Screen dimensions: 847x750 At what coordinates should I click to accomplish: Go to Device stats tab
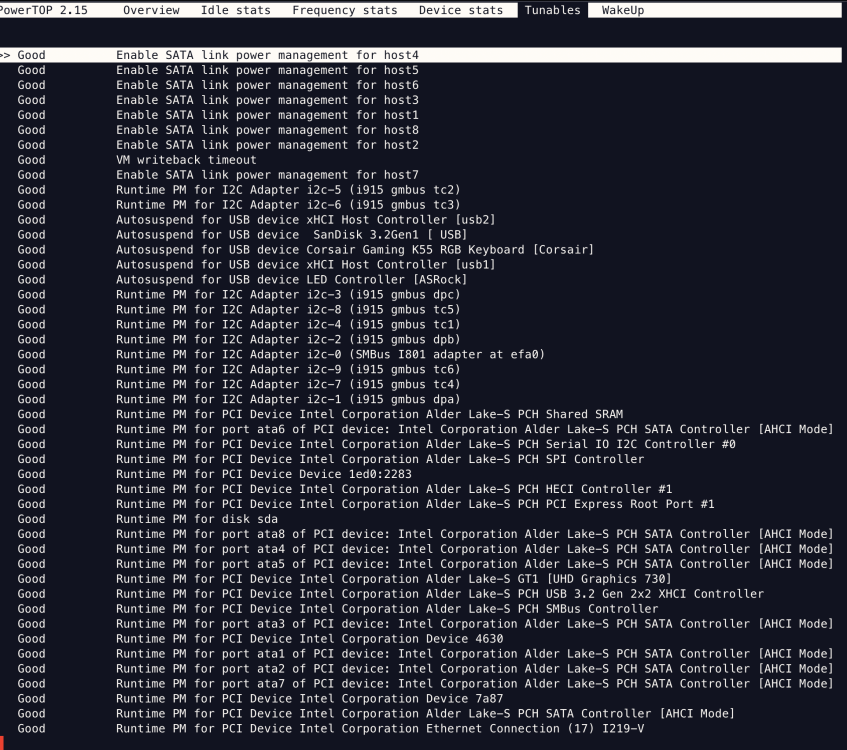[x=461, y=10]
